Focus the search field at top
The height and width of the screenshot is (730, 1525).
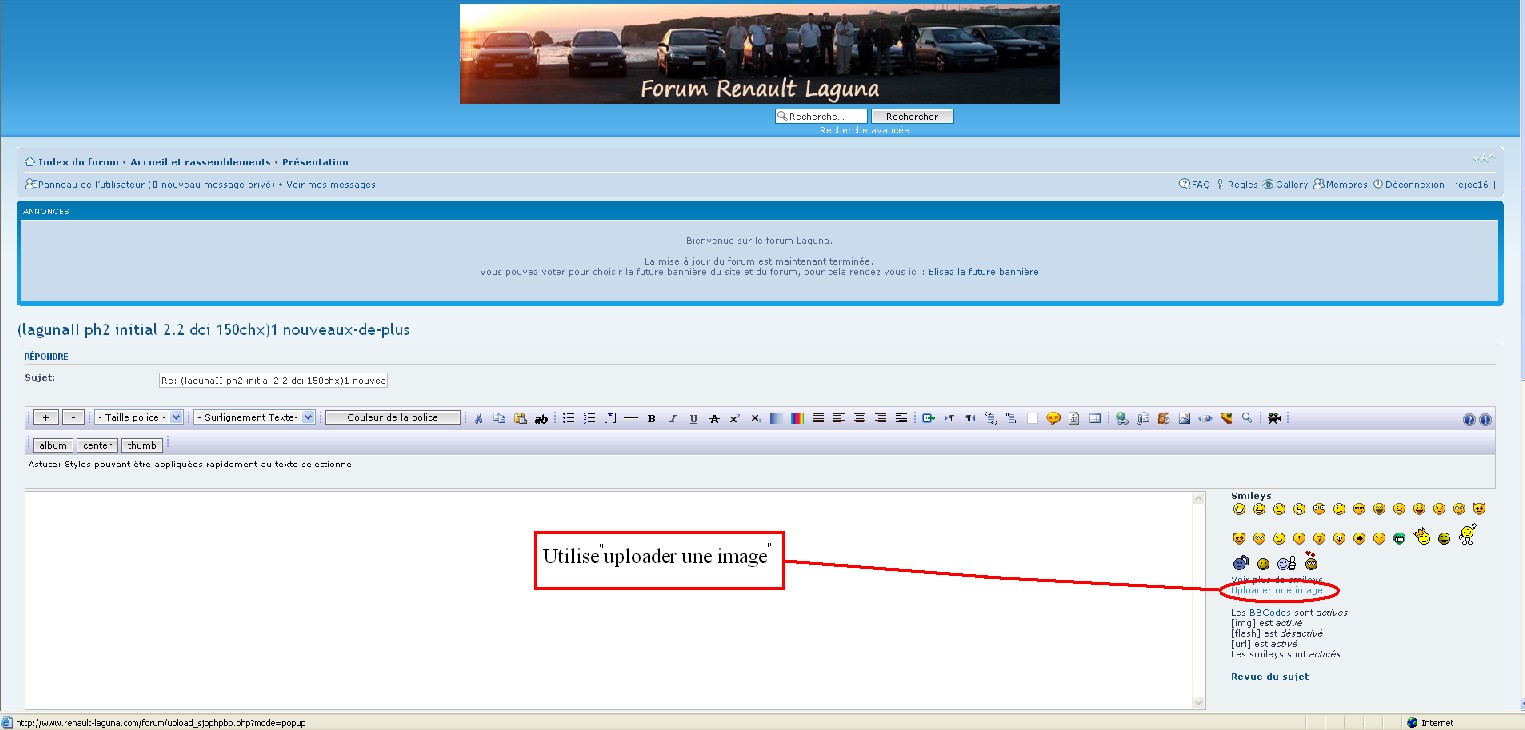point(821,117)
